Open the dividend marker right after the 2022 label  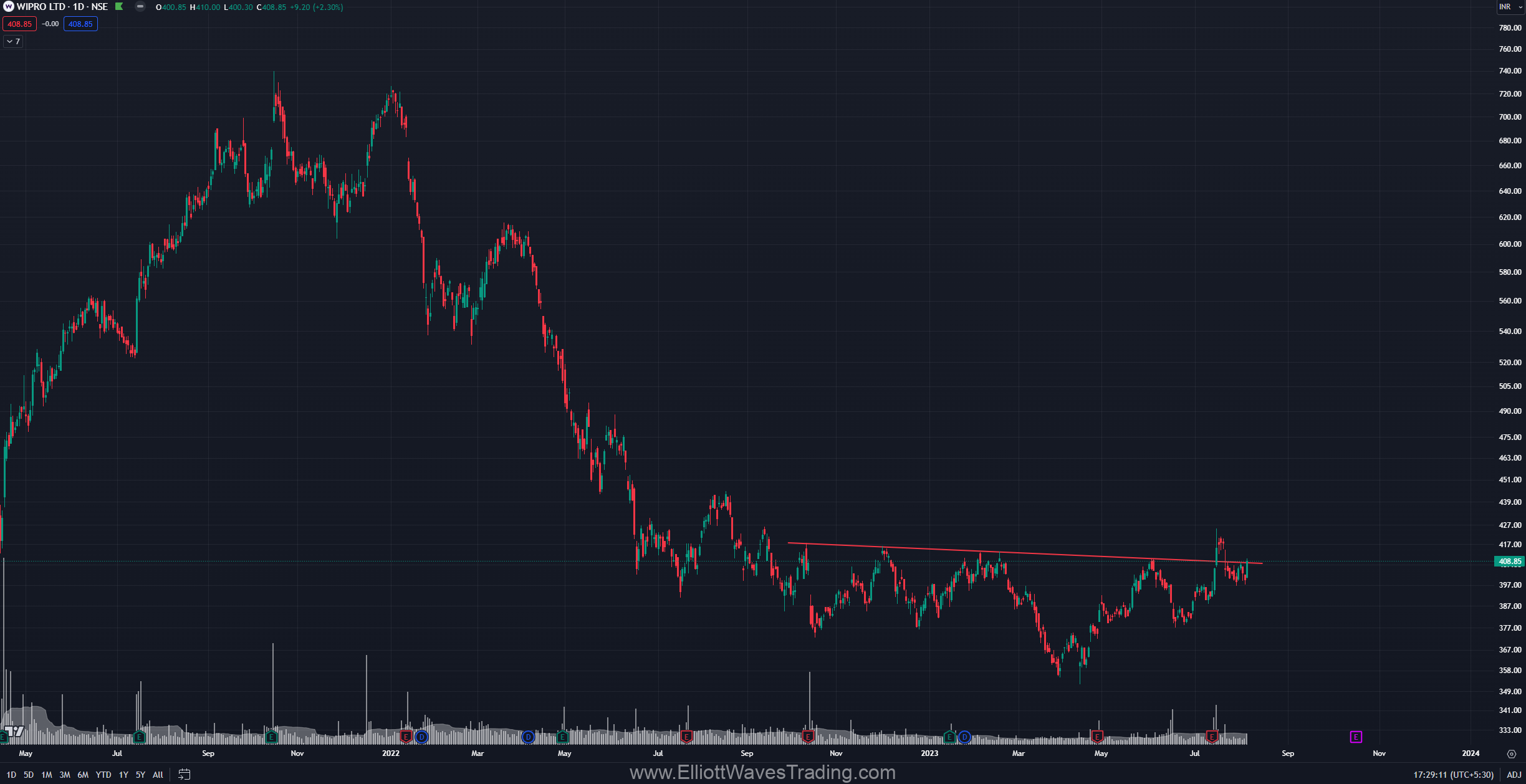point(422,737)
